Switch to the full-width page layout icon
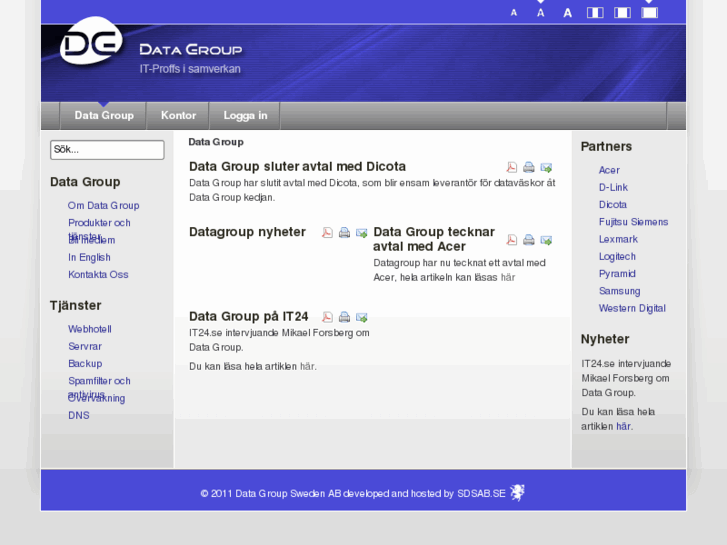This screenshot has height=545, width=727. [x=650, y=13]
